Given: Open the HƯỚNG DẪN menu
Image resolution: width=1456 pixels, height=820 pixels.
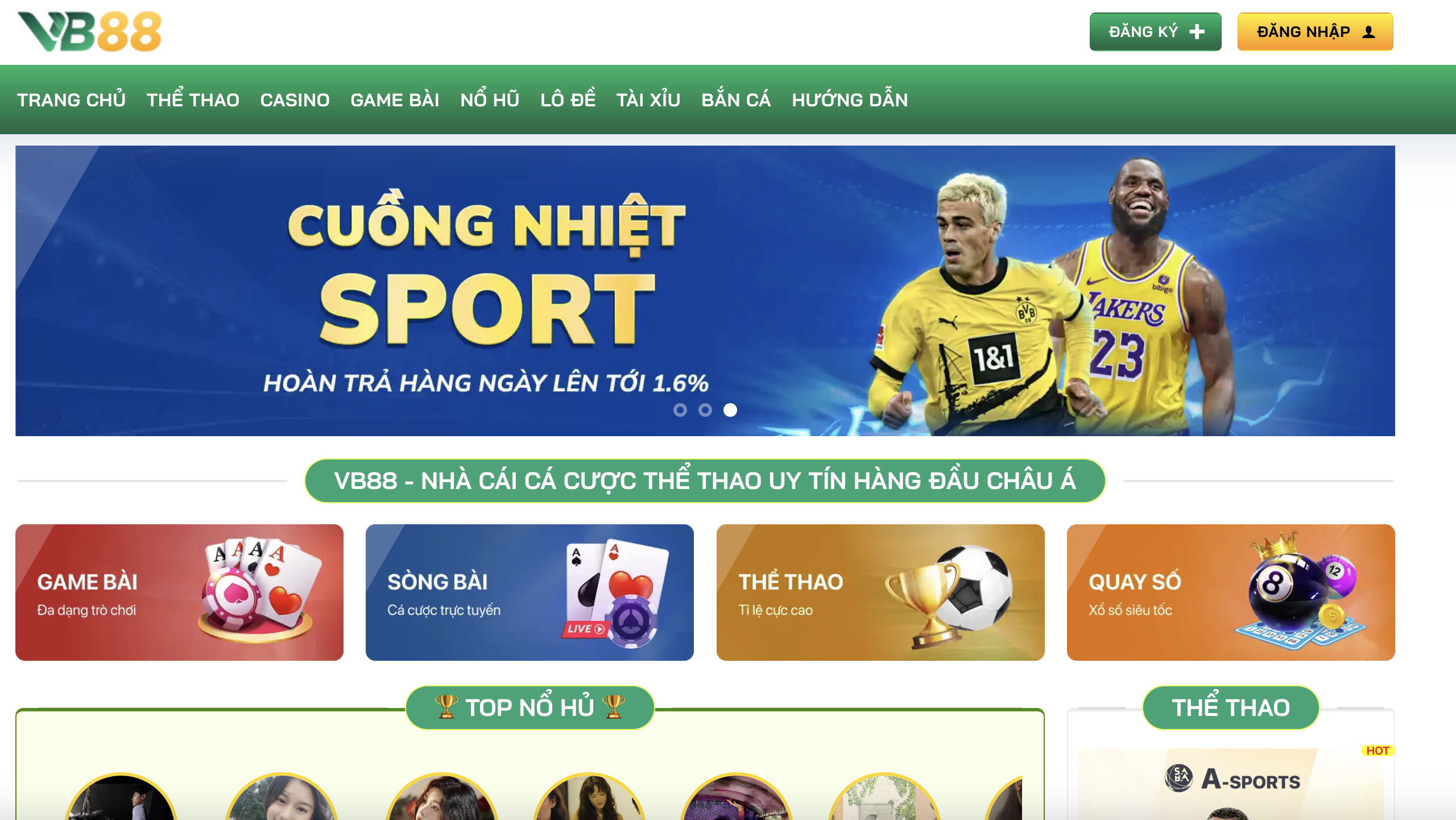Looking at the screenshot, I should [850, 100].
